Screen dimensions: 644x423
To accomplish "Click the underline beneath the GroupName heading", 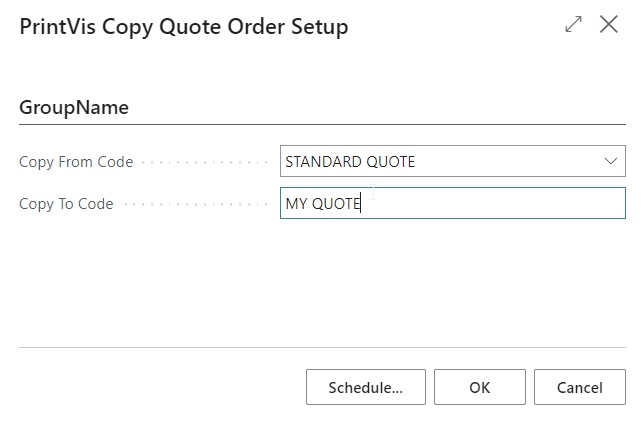I will coord(320,124).
